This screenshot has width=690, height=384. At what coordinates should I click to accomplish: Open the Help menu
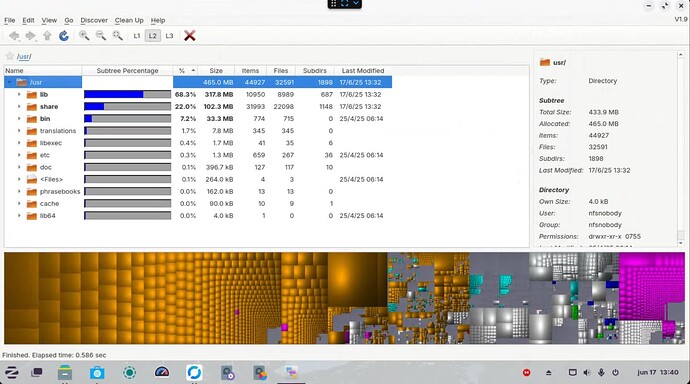[158, 20]
